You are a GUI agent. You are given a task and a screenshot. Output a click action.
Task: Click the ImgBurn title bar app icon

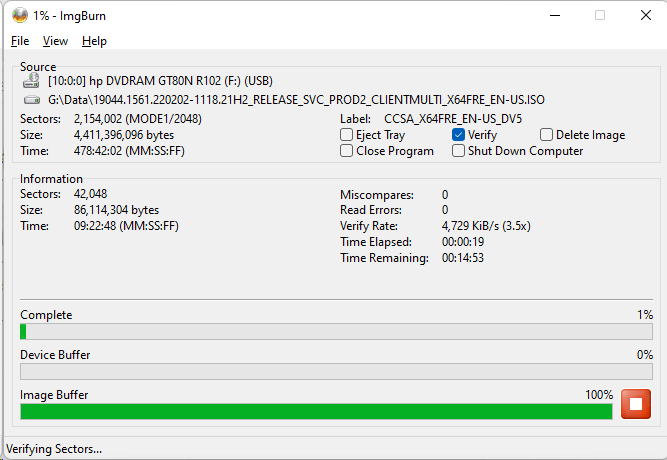[19, 15]
